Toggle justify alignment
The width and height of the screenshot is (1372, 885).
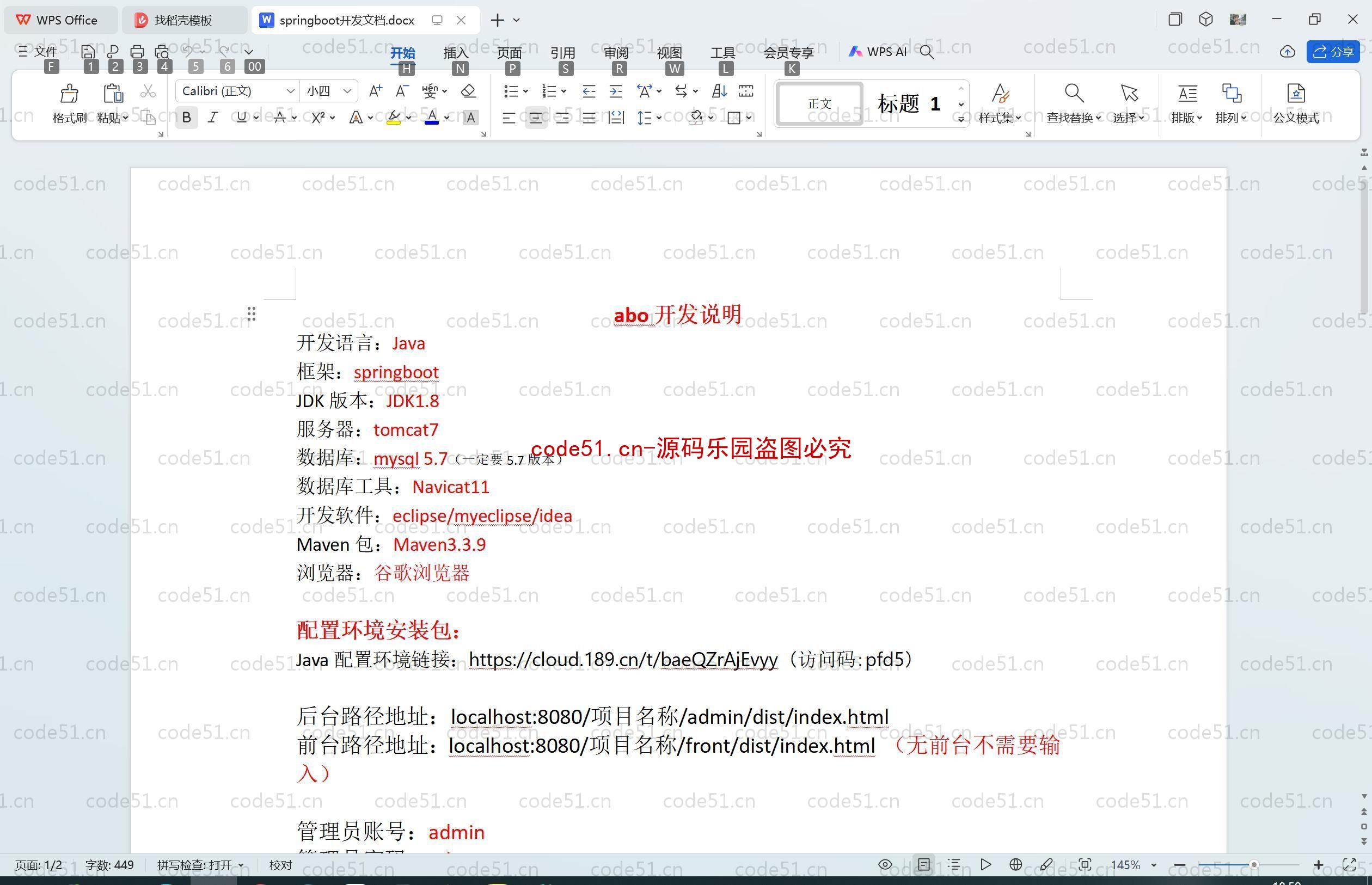click(x=589, y=118)
